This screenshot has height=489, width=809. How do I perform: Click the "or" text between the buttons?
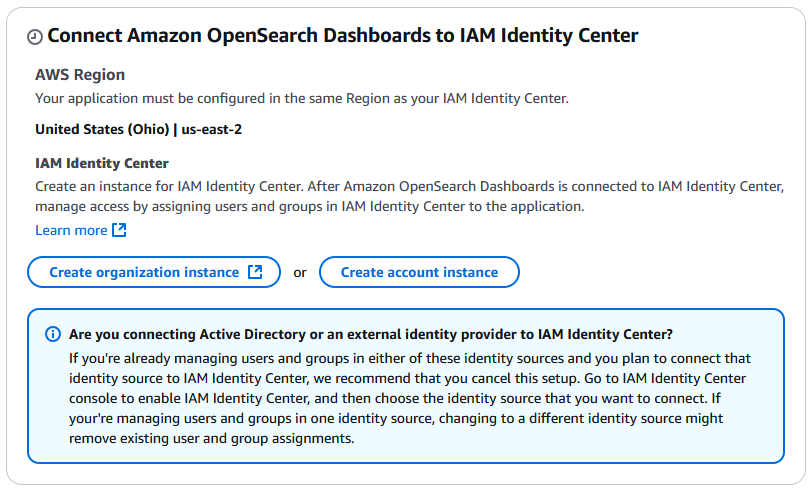click(x=300, y=273)
